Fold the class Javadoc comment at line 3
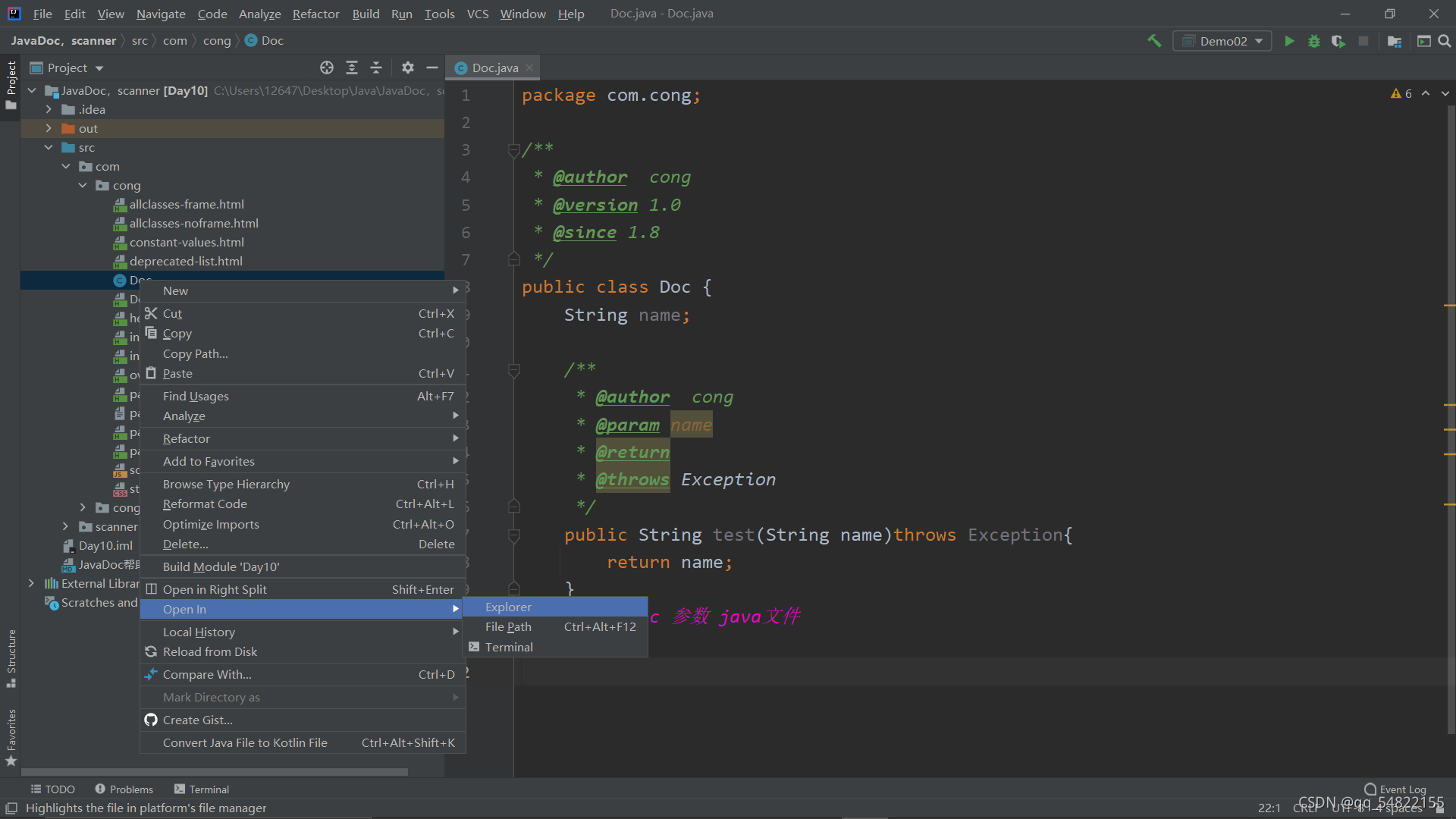The height and width of the screenshot is (819, 1456). click(x=513, y=150)
